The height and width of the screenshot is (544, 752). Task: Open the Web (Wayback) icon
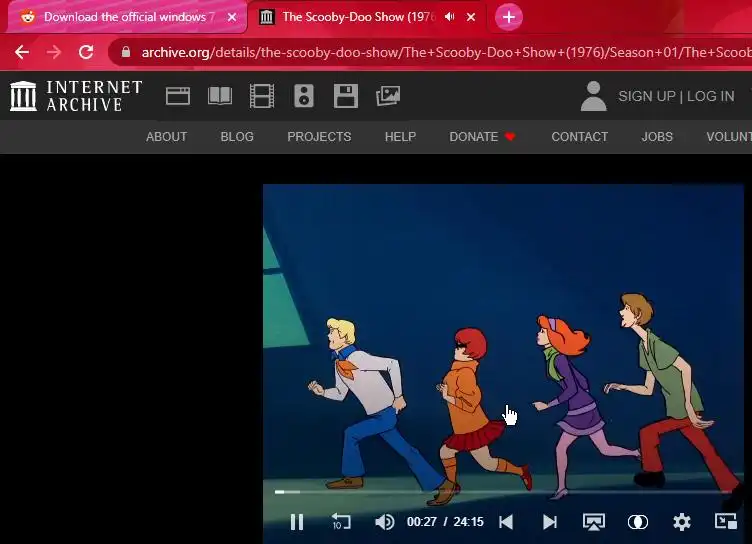pos(178,96)
